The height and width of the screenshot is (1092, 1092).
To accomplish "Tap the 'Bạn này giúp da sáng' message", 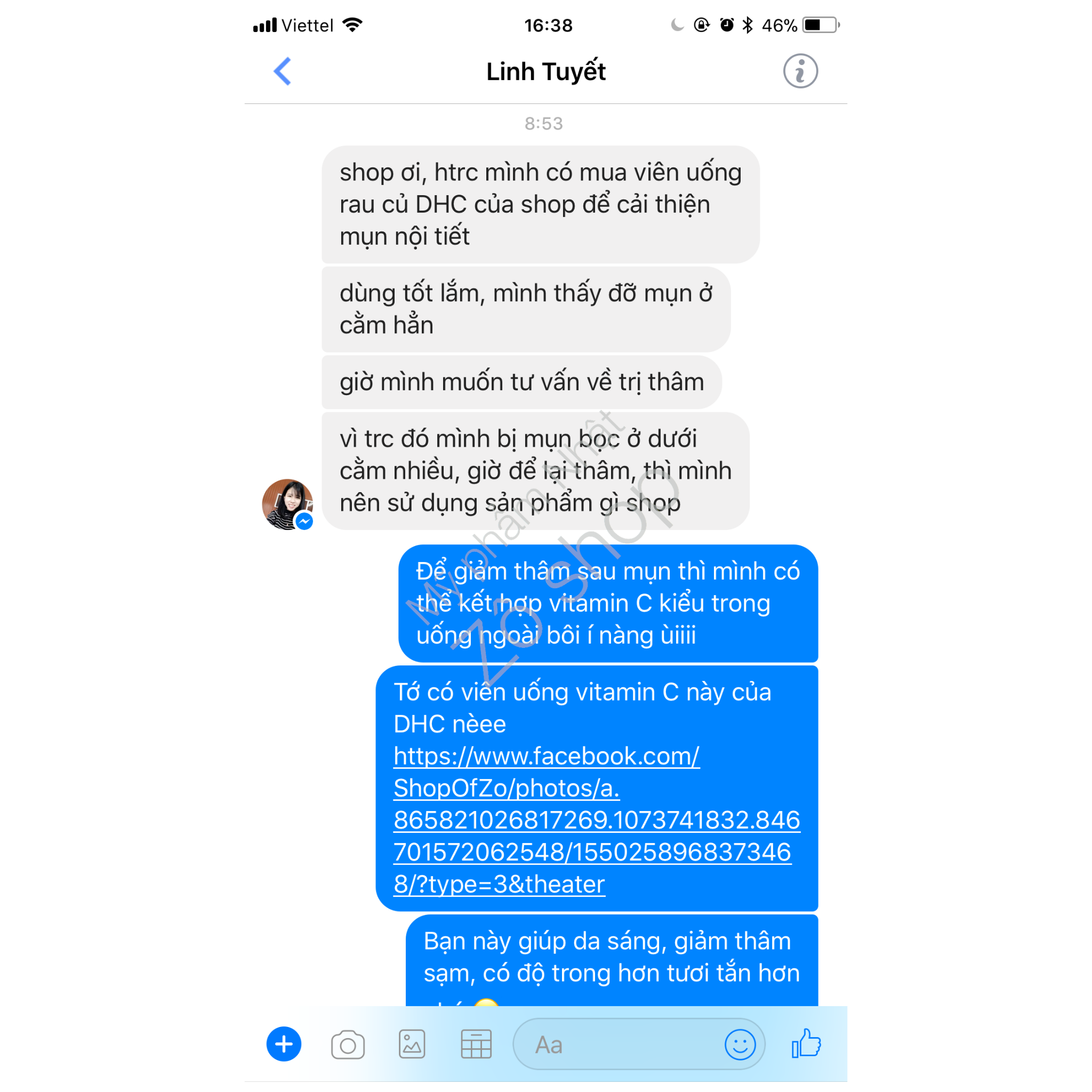I will (x=612, y=960).
